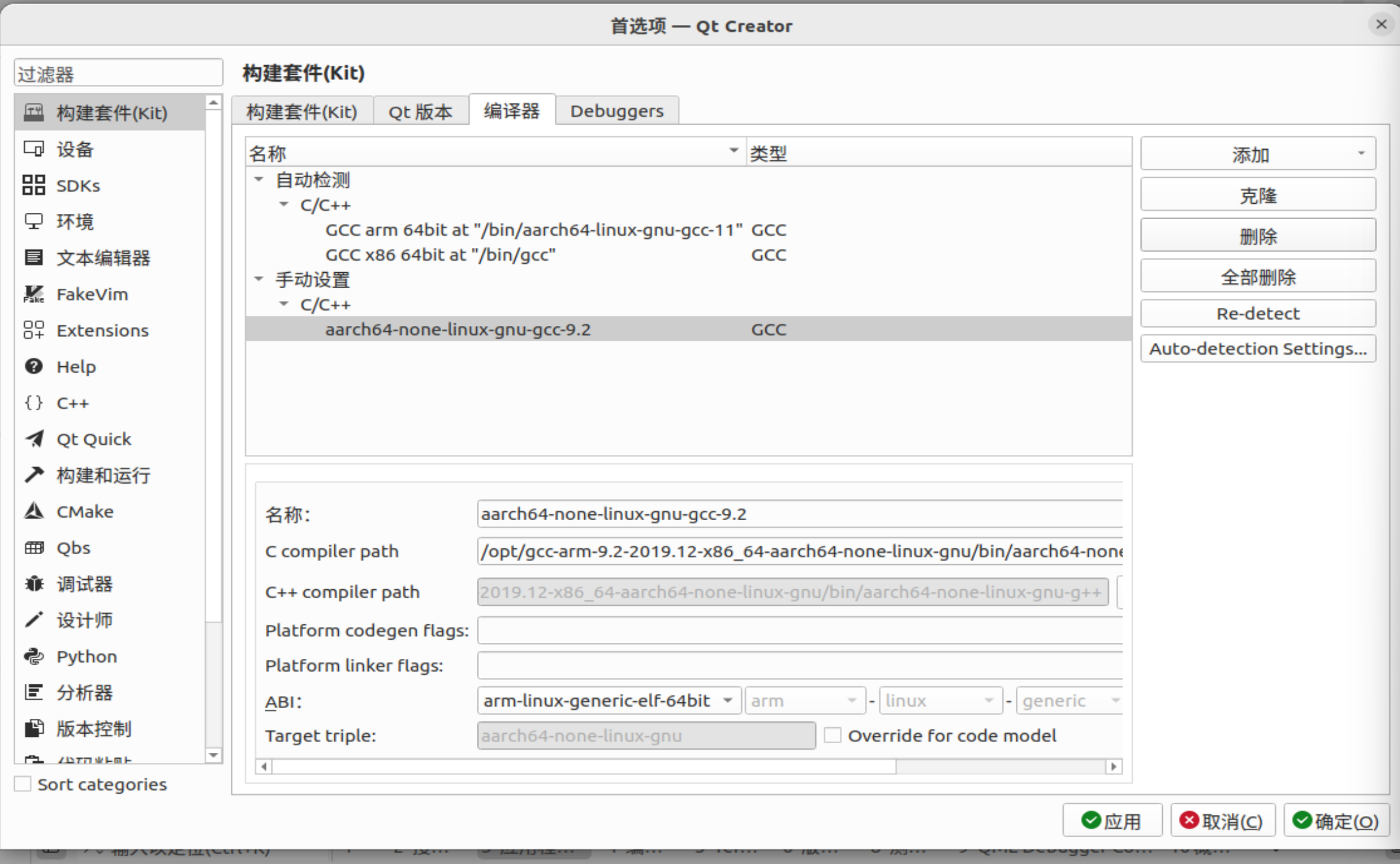Collapse the 自动检测 tree group
Image resolution: width=1400 pixels, height=864 pixels.
pos(259,180)
